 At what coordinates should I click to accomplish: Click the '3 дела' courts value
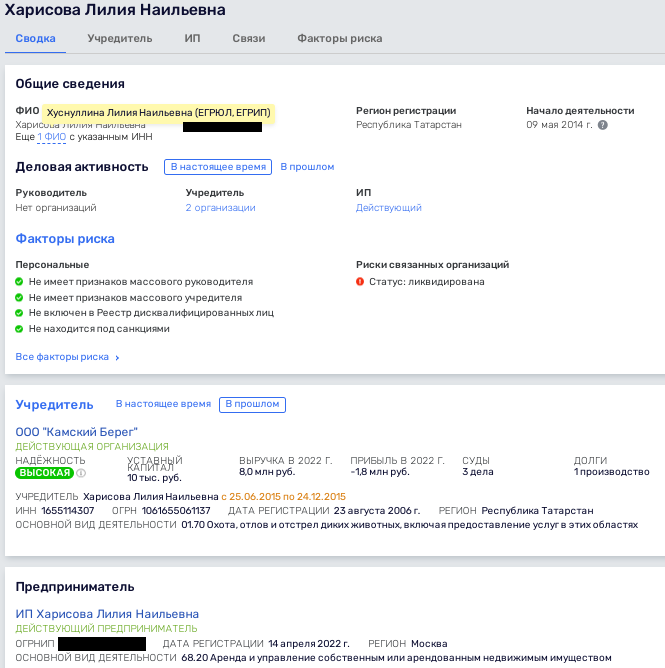pyautogui.click(x=478, y=472)
